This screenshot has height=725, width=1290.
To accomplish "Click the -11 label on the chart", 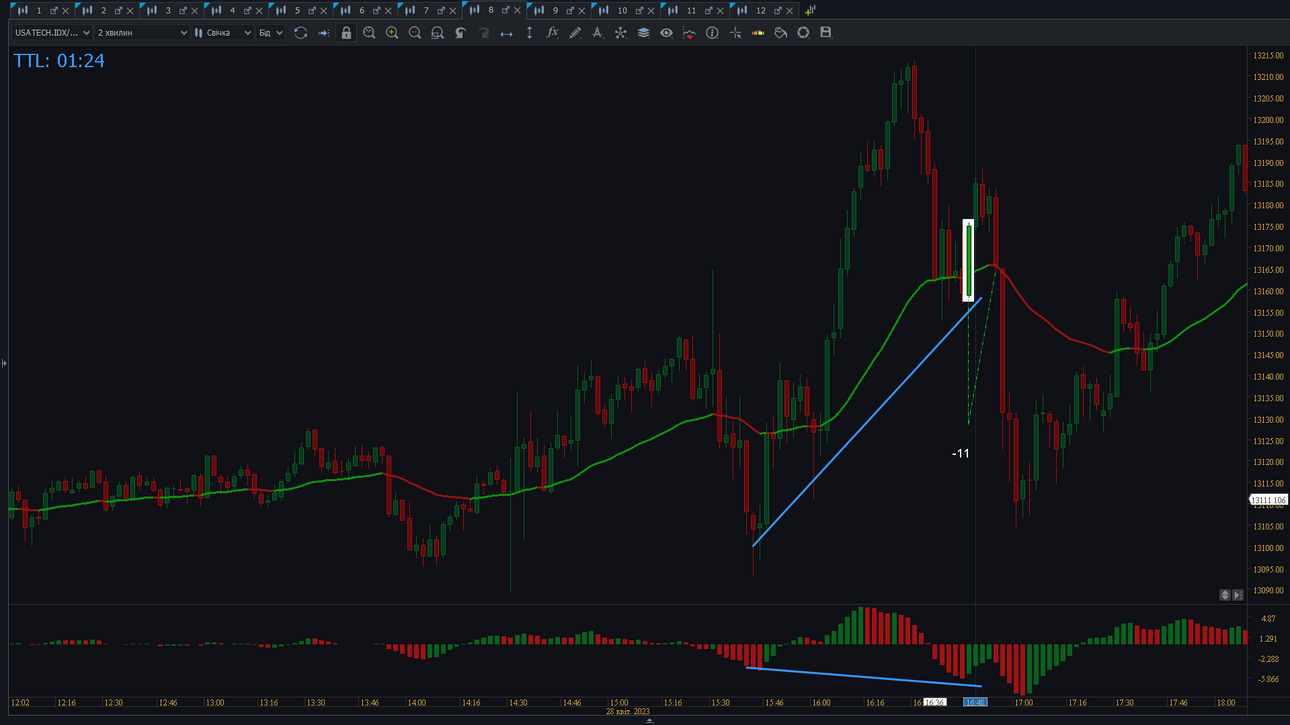I will (x=961, y=454).
